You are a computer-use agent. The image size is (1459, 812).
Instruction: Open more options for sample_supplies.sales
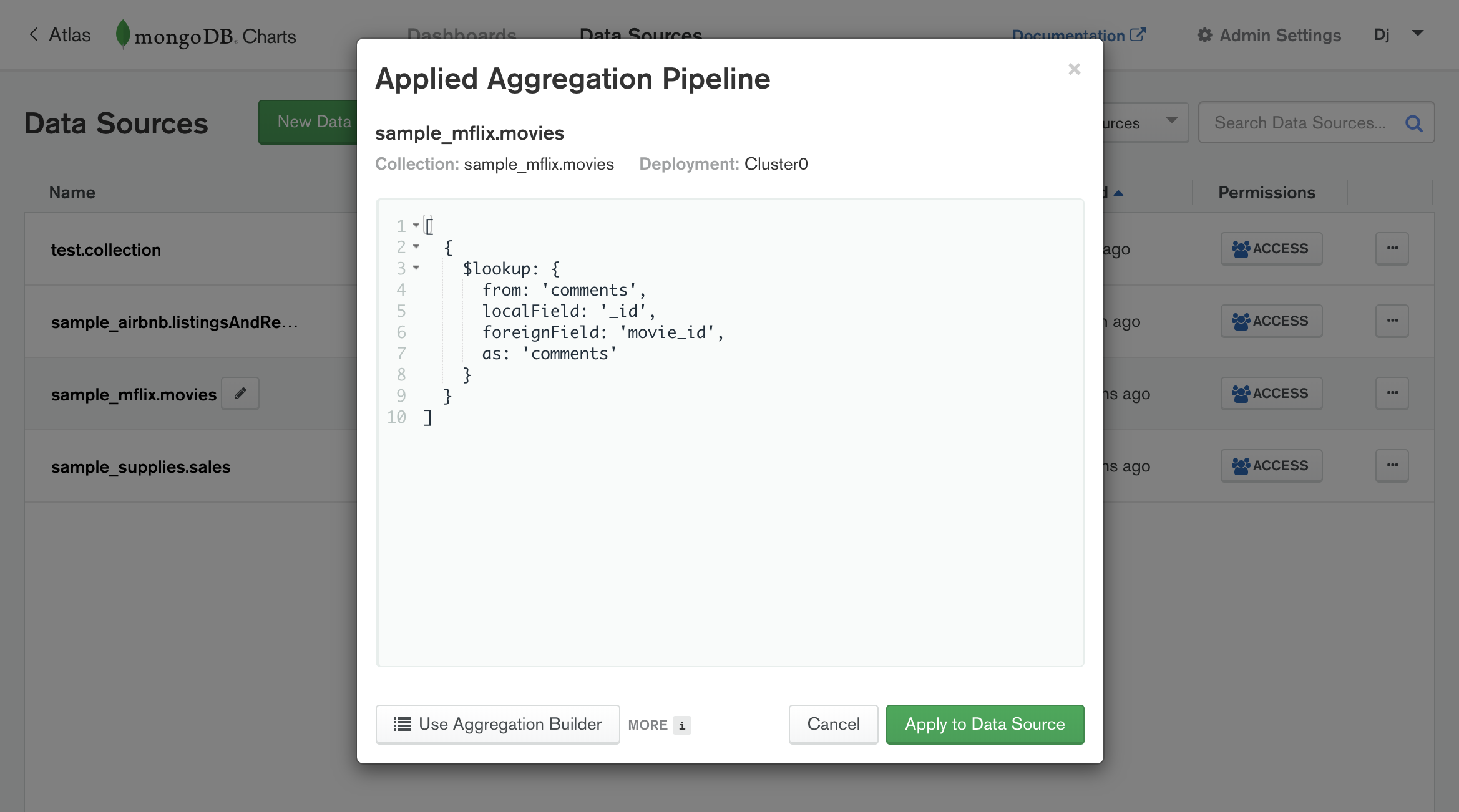[x=1392, y=466]
